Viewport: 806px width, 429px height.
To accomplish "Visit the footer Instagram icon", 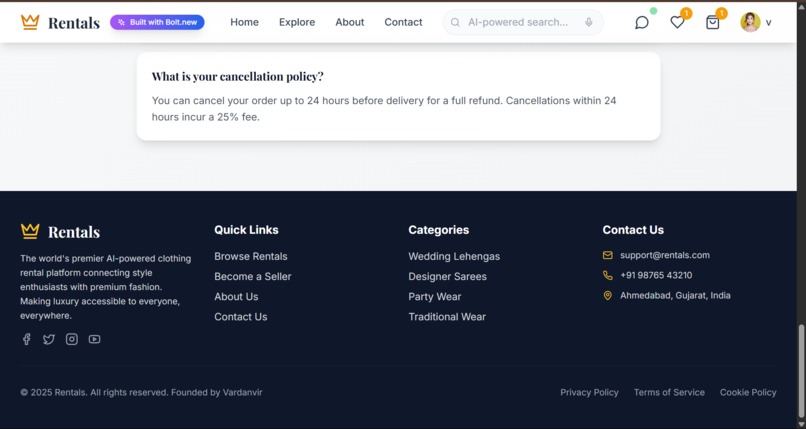I will click(72, 339).
